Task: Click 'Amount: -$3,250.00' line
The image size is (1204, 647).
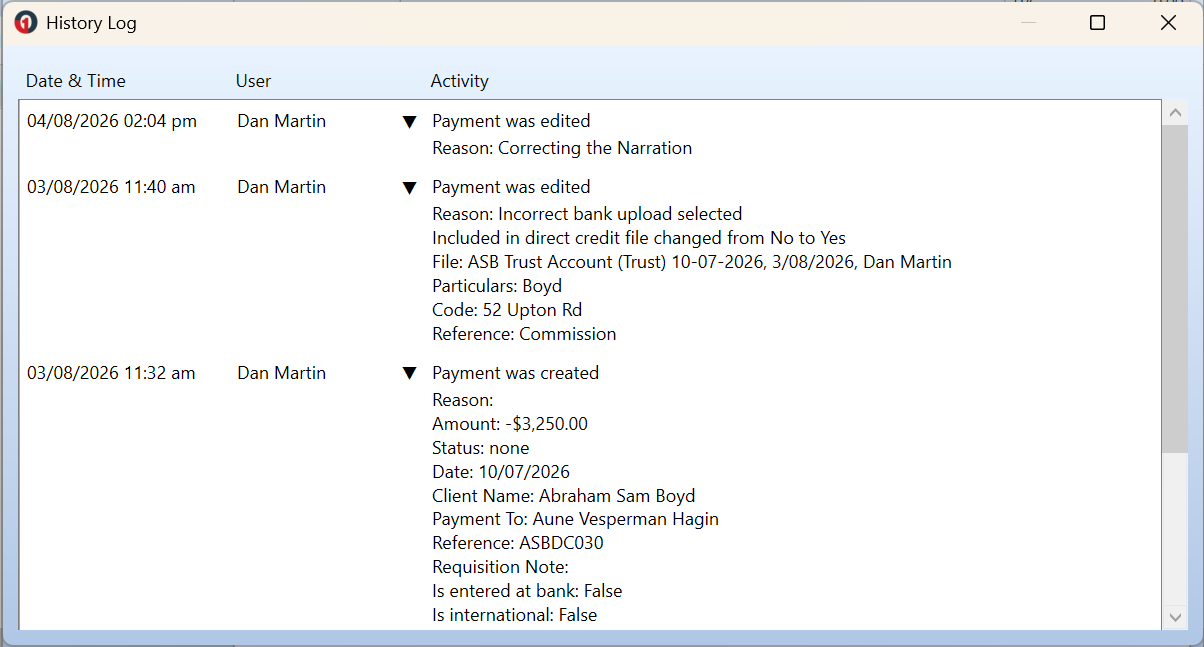Action: (x=510, y=424)
